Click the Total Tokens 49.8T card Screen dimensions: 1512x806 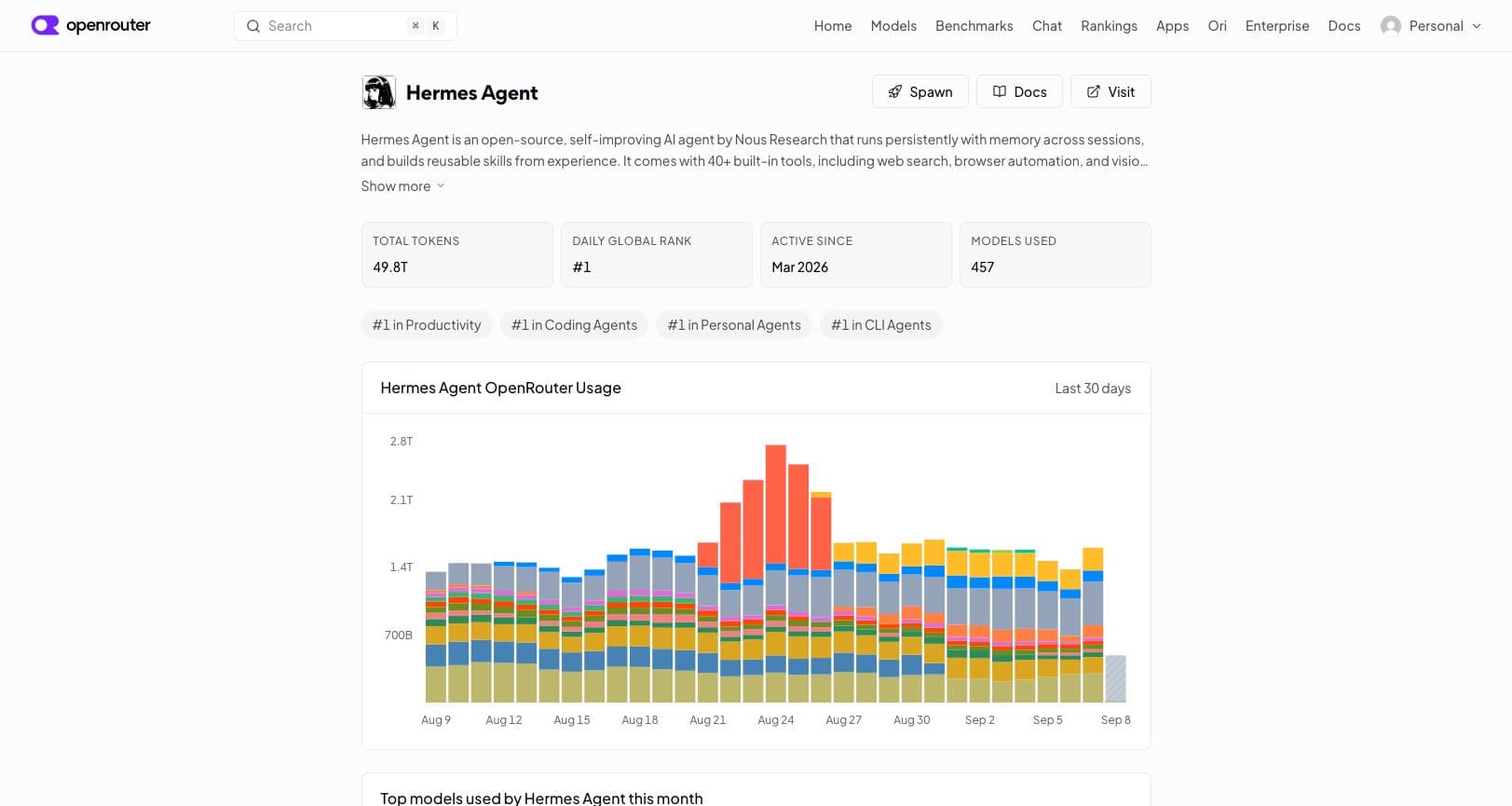coord(456,254)
